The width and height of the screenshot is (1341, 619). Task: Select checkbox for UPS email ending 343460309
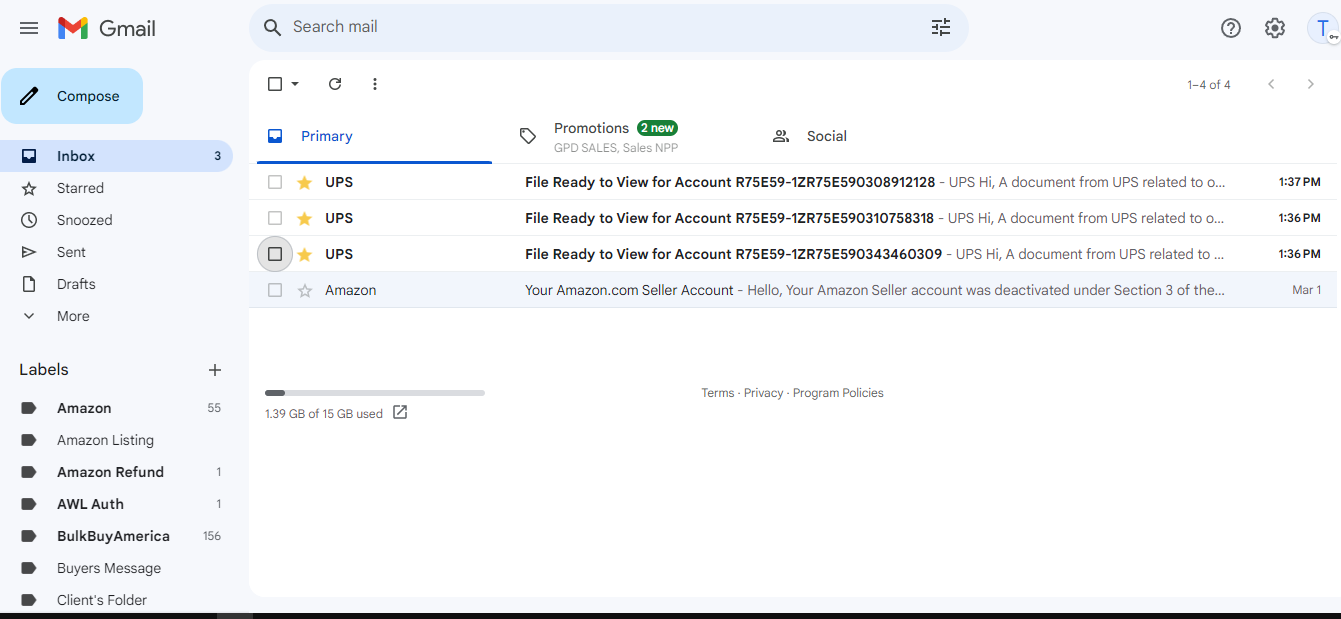coord(275,254)
